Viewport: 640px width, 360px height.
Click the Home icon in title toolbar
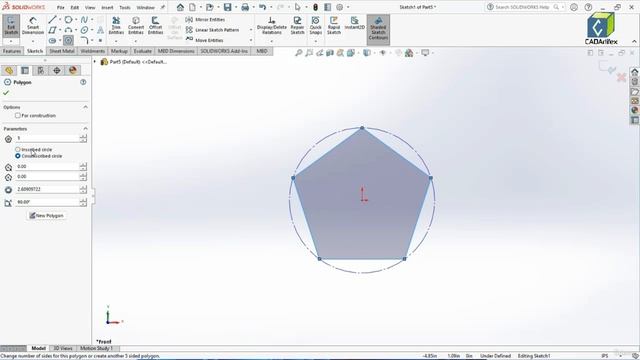(x=180, y=7)
